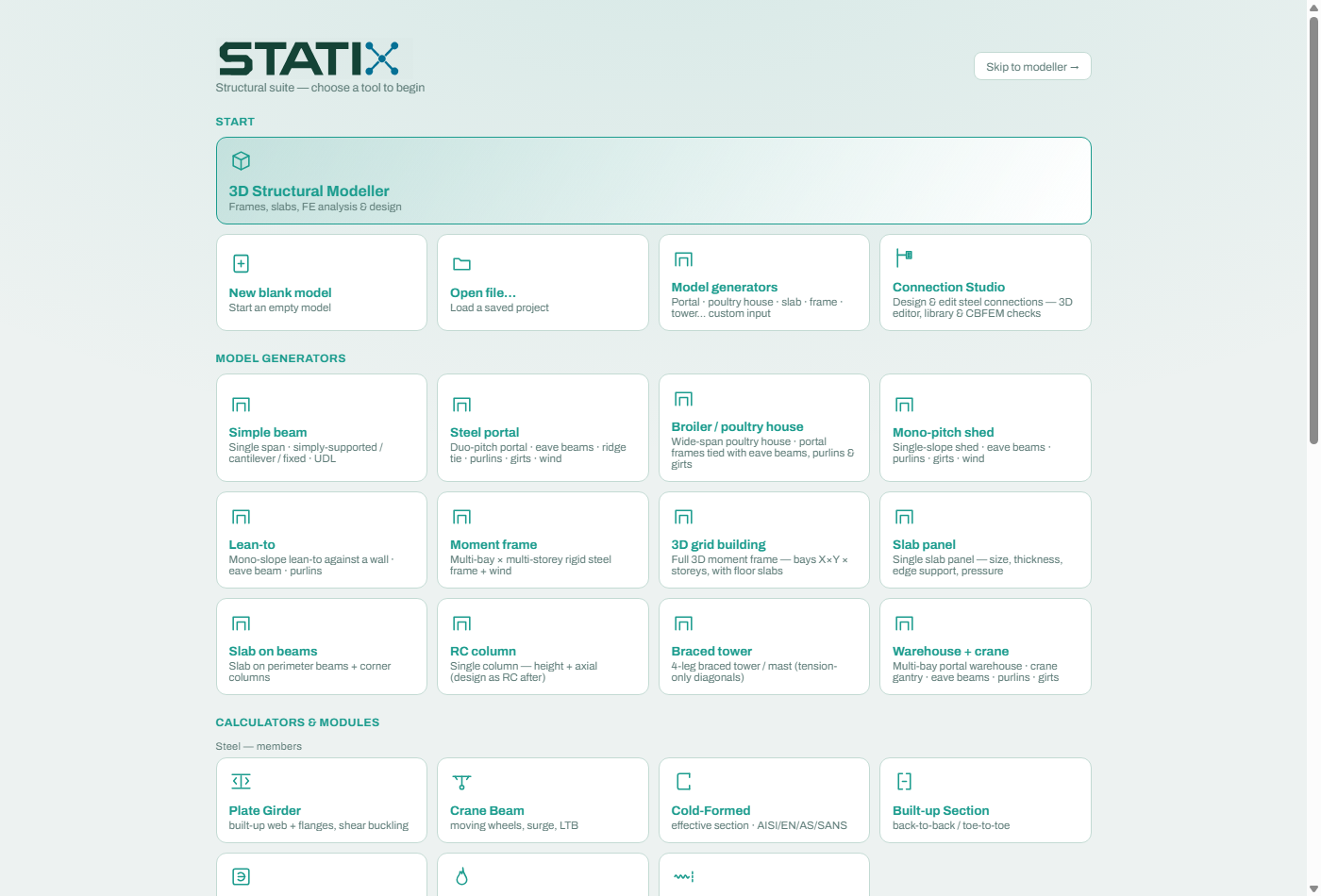Click the New blank model plus-document icon
This screenshot has width=1321, height=896.
(242, 263)
